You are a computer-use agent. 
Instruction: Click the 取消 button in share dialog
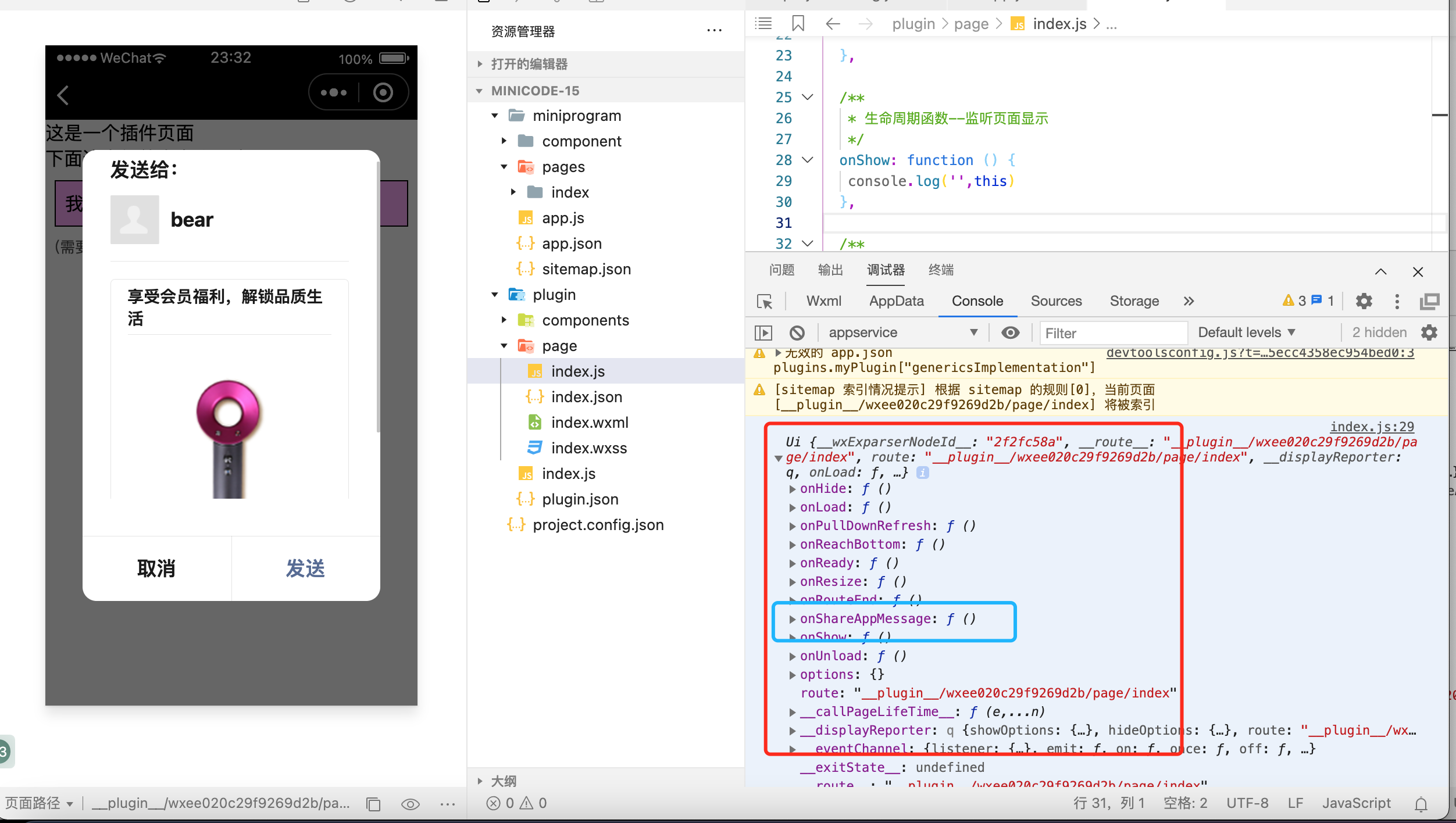pyautogui.click(x=156, y=568)
